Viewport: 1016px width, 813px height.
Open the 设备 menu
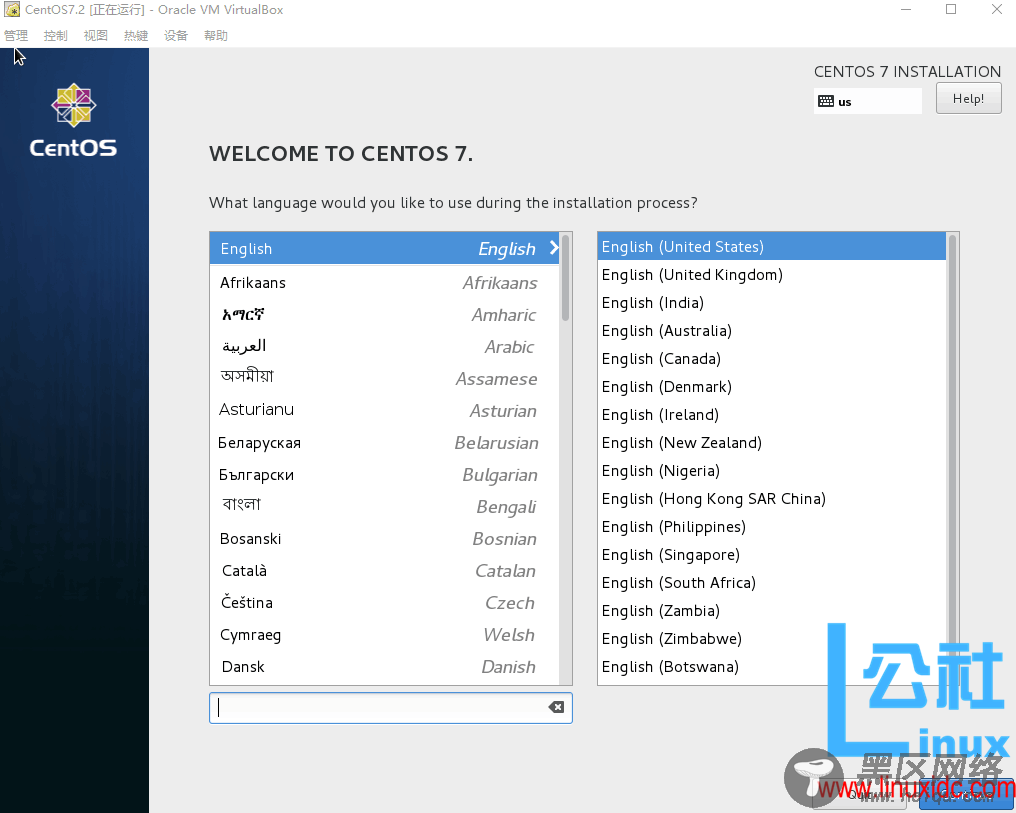(x=176, y=36)
